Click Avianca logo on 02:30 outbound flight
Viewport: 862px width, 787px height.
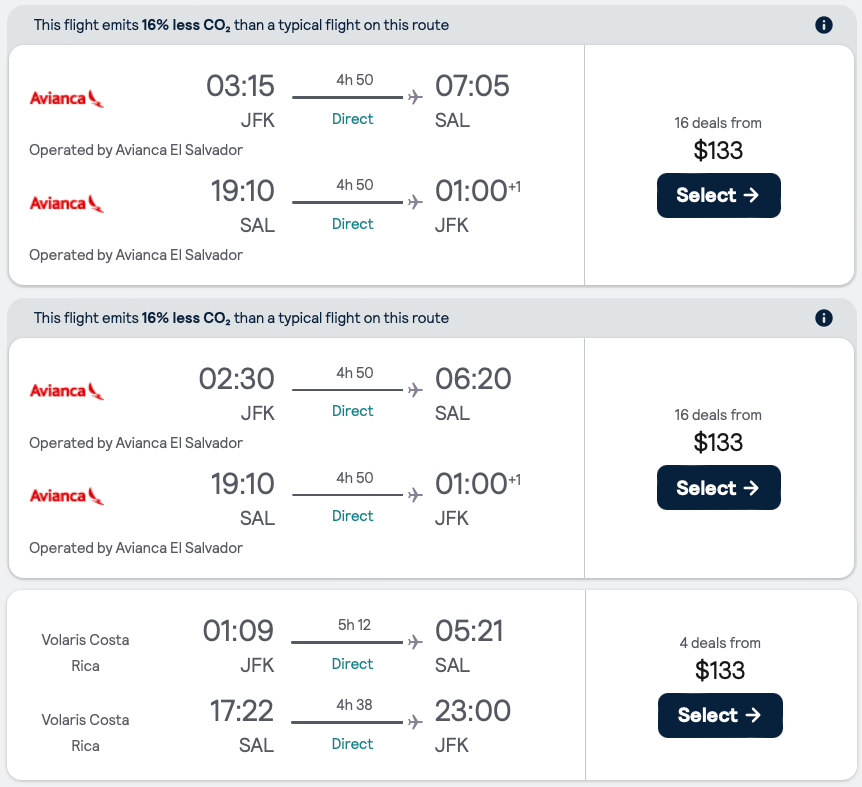click(x=67, y=390)
